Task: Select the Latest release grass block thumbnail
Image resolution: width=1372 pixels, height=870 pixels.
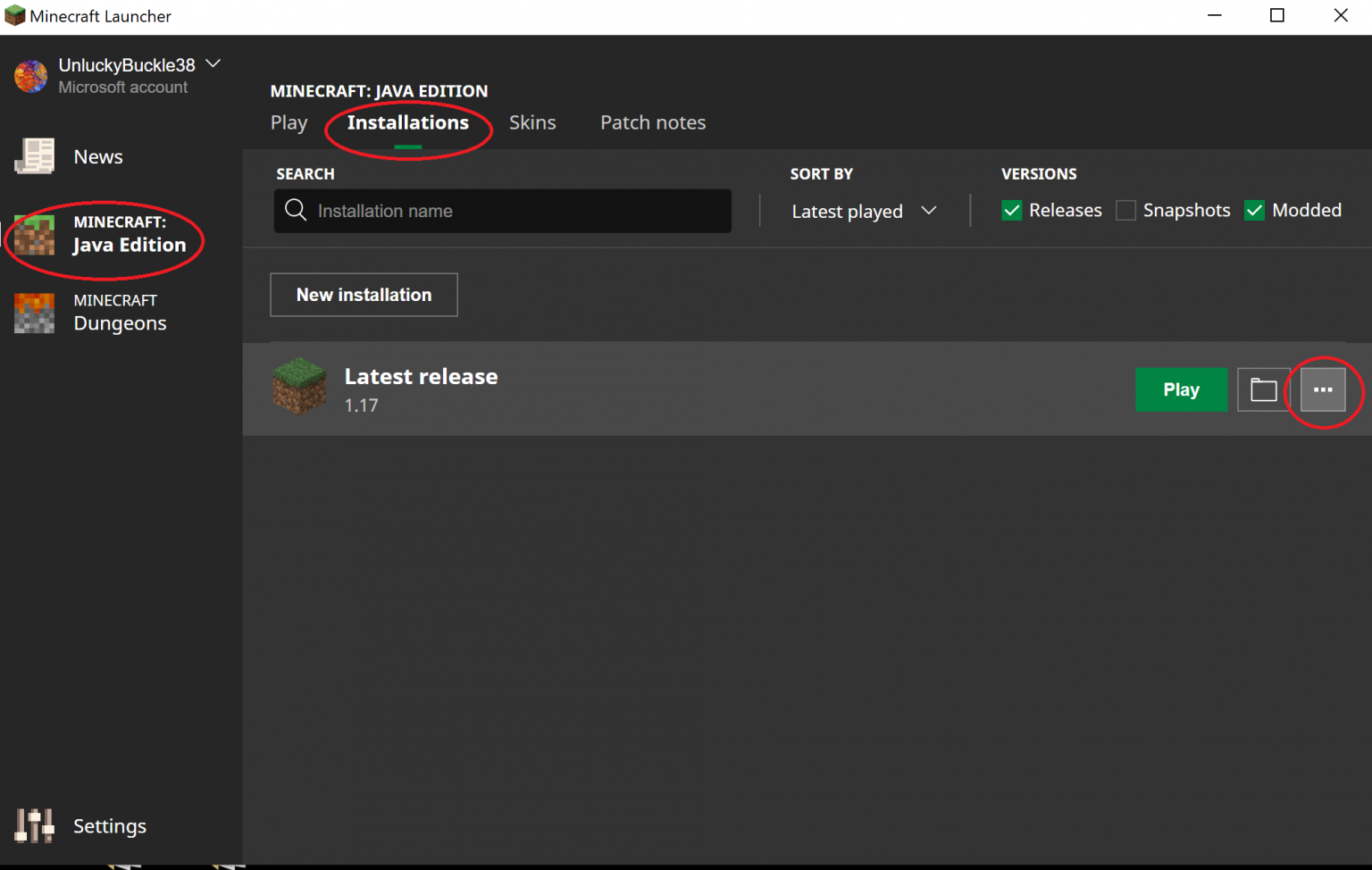Action: [299, 387]
